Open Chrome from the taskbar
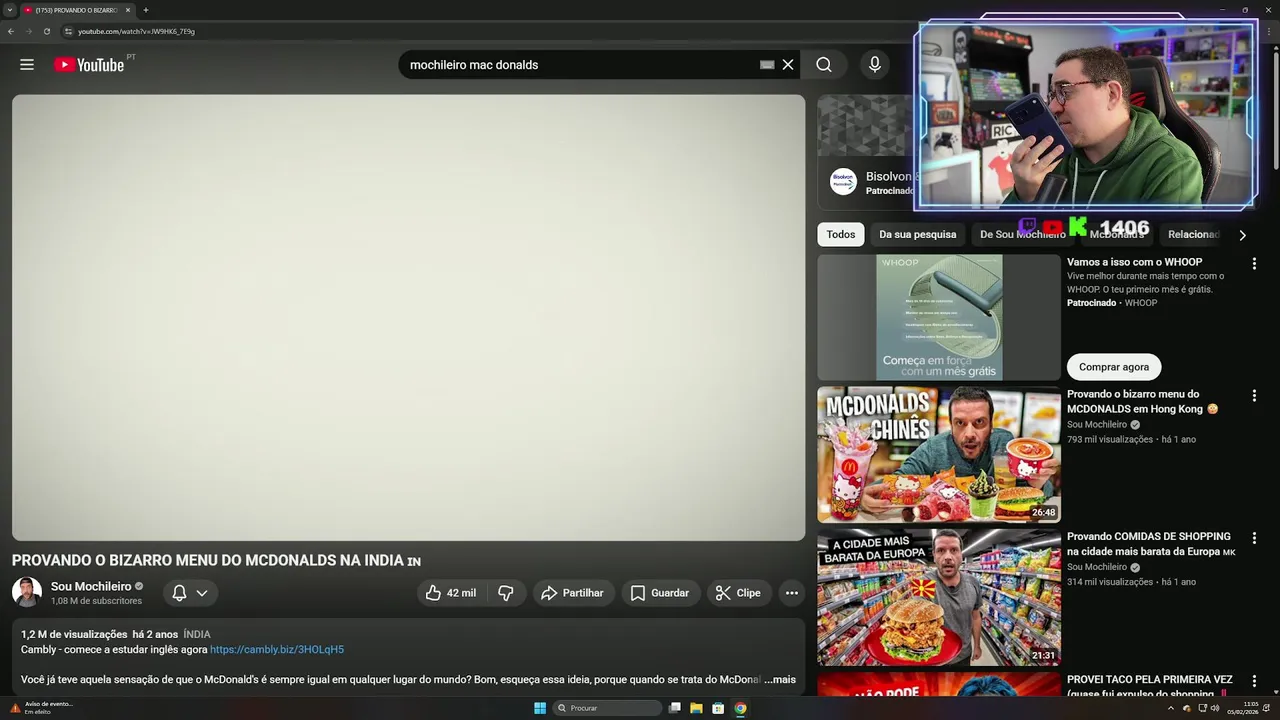Image resolution: width=1280 pixels, height=720 pixels. click(740, 708)
